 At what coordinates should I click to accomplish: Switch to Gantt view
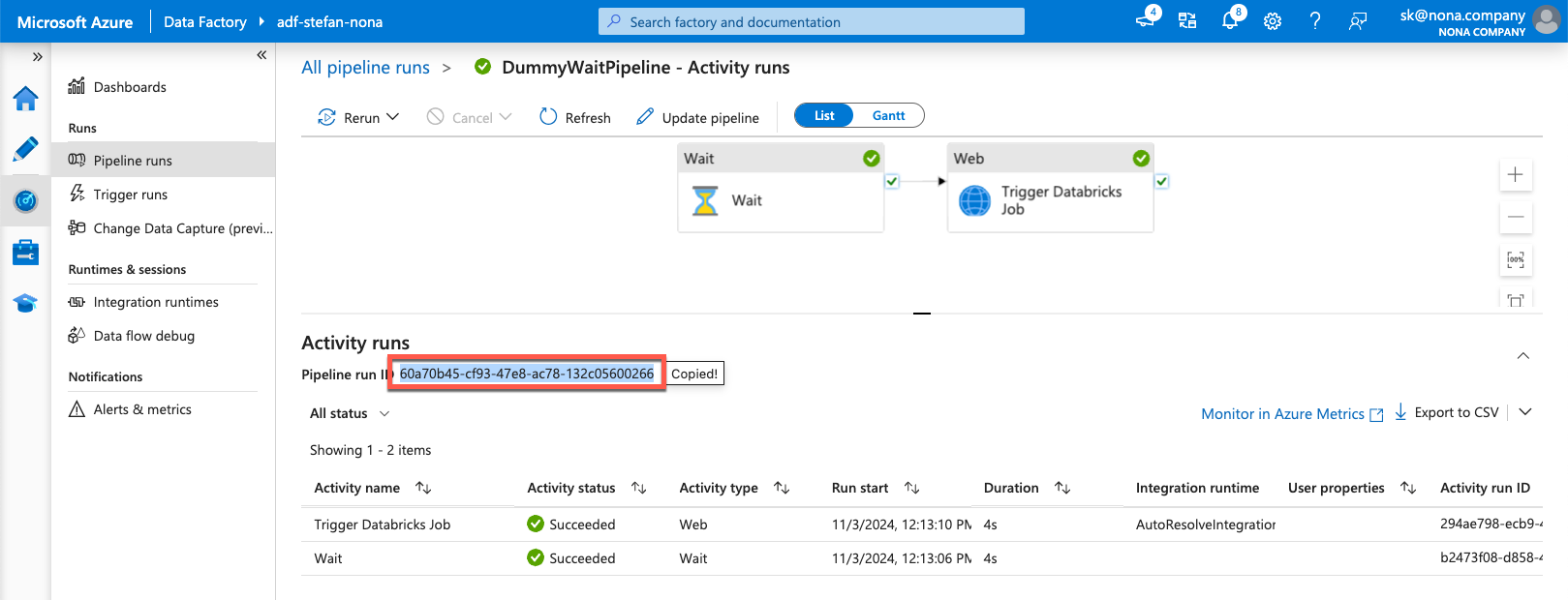[888, 116]
